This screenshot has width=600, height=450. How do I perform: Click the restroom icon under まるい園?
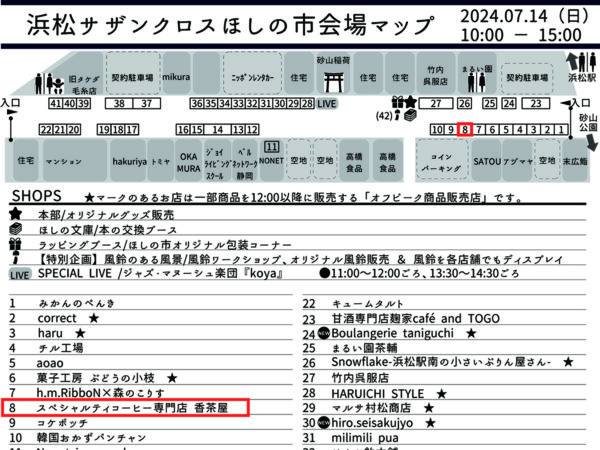pyautogui.click(x=476, y=82)
